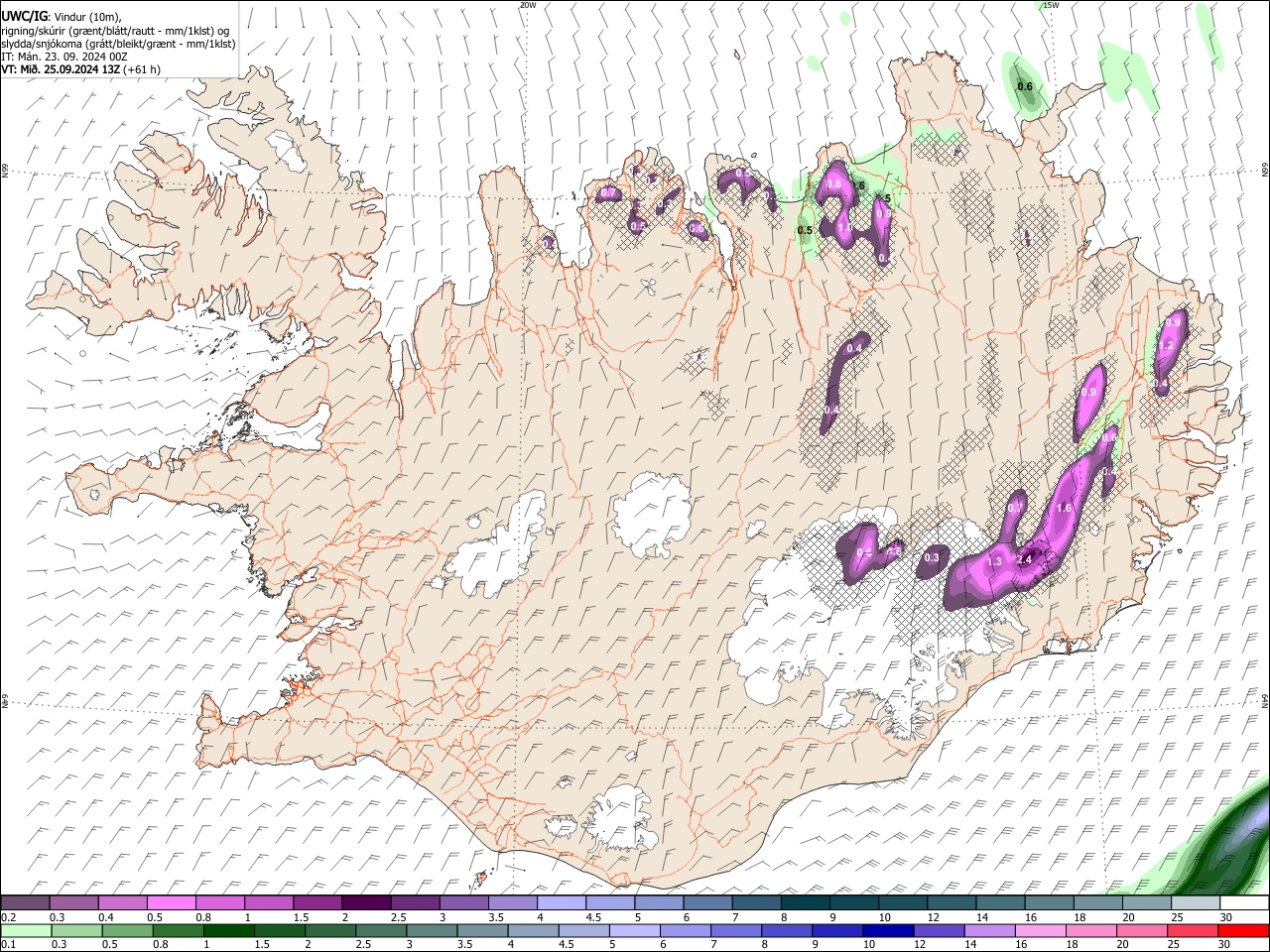Viewport: 1270px width, 952px height.
Task: Select the bright pink 0.5 swatch in the top legend row
Action: [173, 902]
